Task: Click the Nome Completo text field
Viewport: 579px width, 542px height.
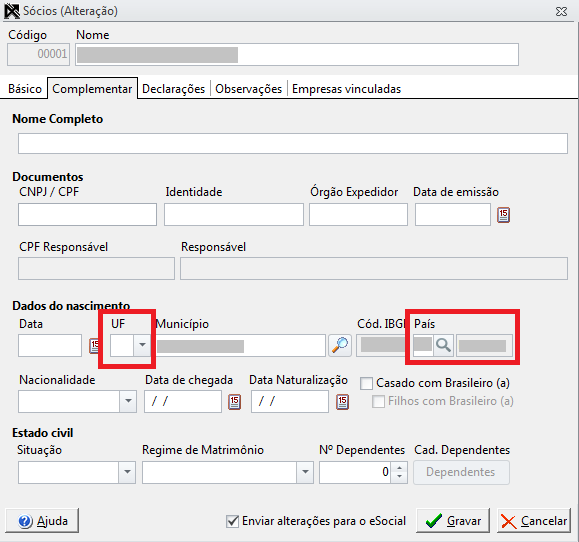Action: [x=293, y=144]
